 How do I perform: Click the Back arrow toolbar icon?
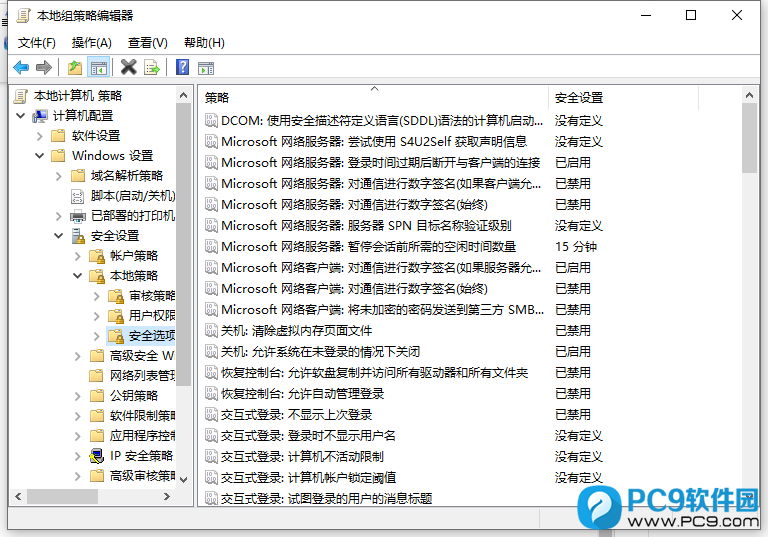click(21, 67)
